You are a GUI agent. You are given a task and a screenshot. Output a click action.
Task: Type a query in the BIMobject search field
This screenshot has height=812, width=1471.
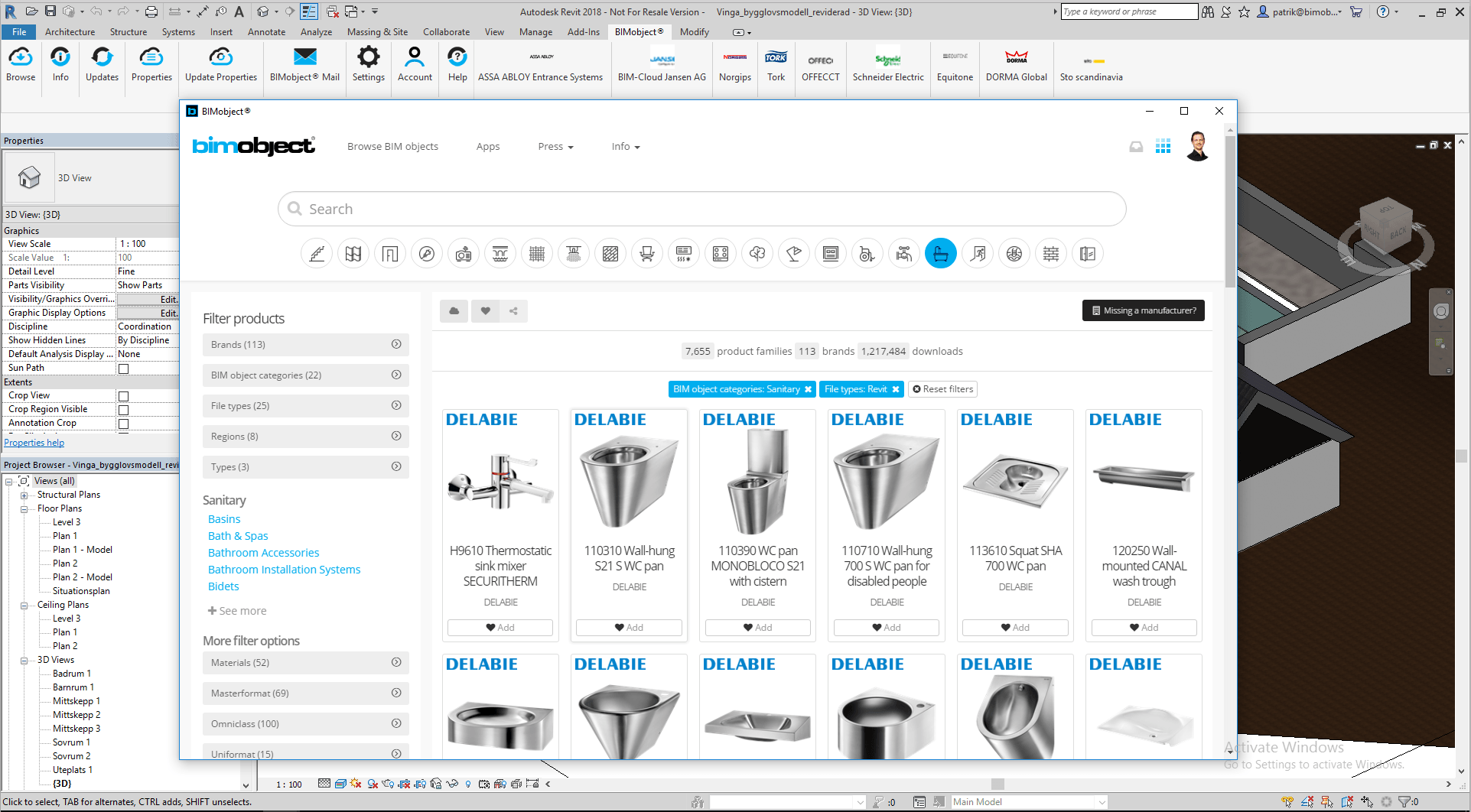[x=701, y=208]
